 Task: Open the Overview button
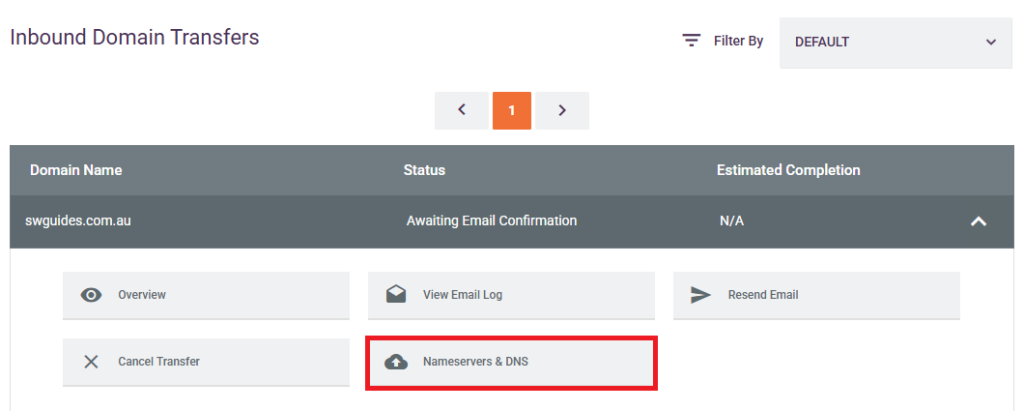pyautogui.click(x=206, y=295)
